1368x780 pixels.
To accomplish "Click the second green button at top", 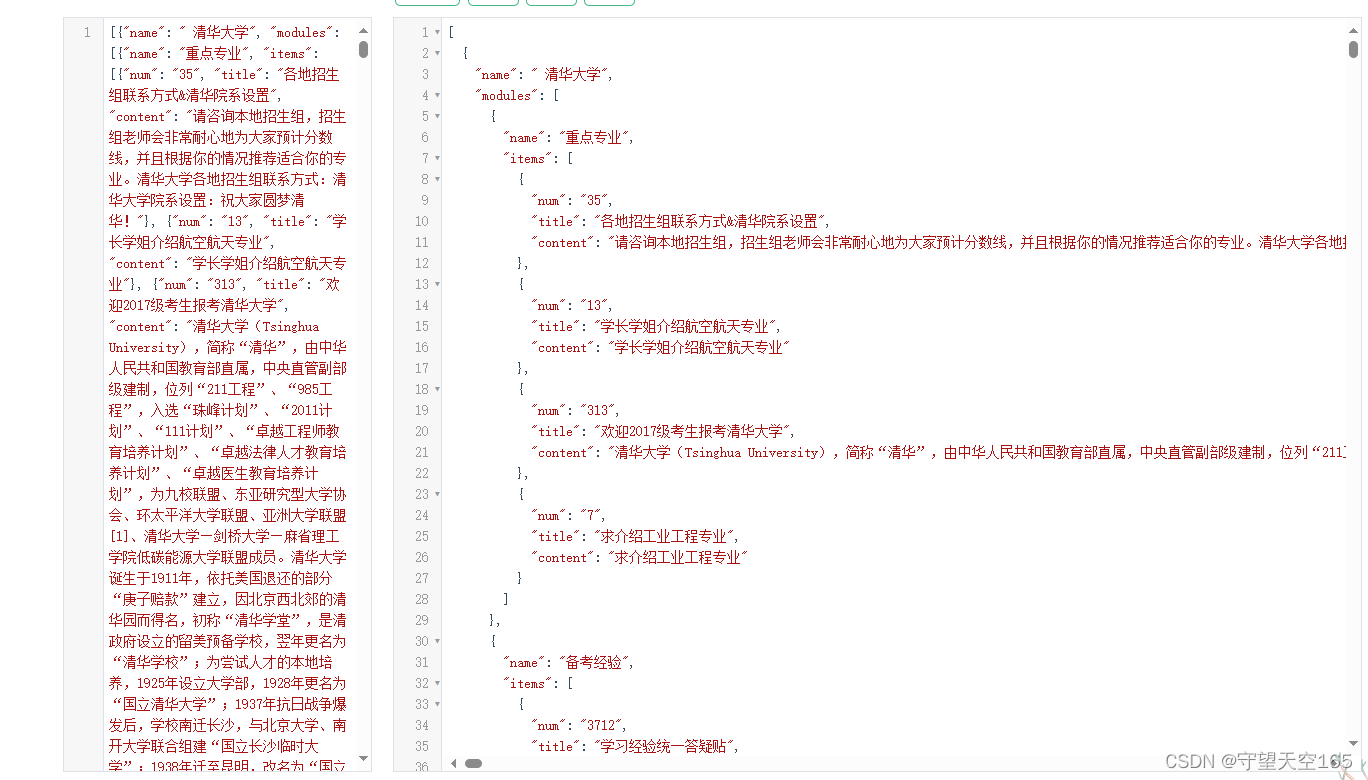I will click(x=493, y=4).
